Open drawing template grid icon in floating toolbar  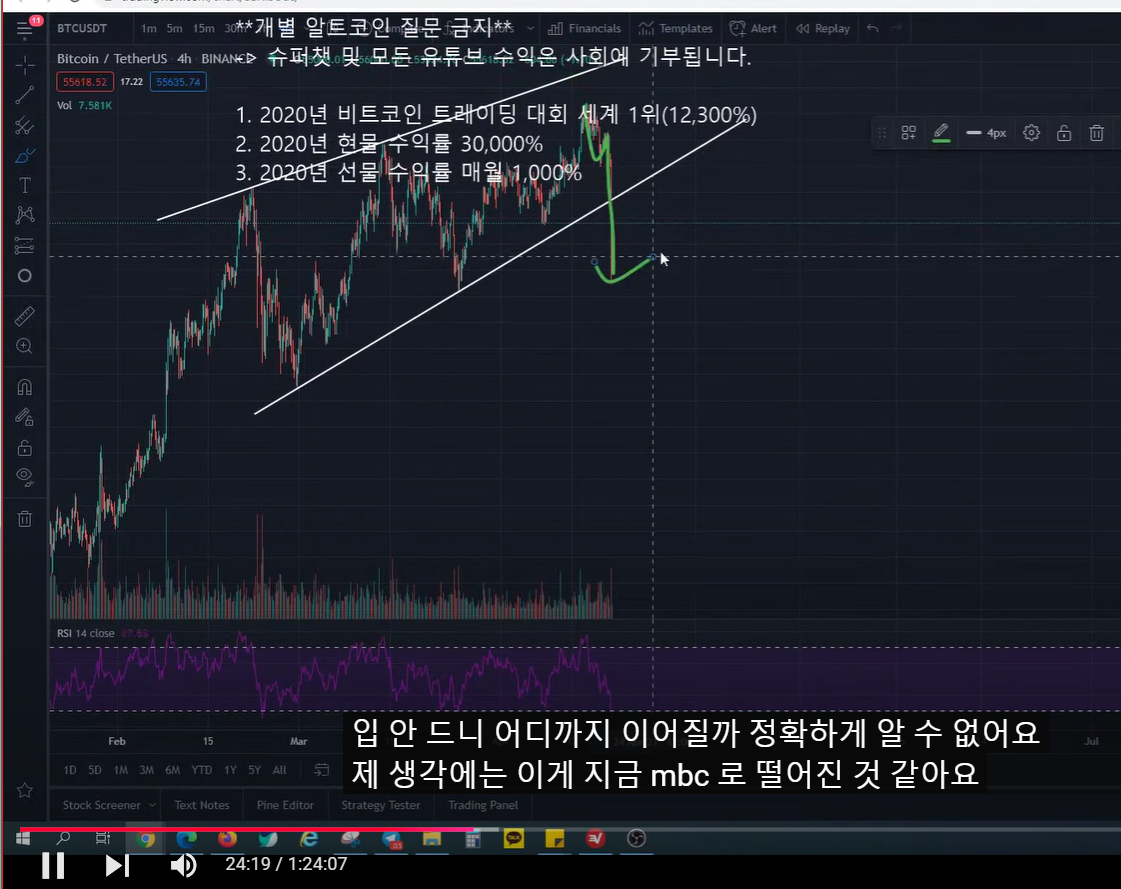[x=909, y=133]
